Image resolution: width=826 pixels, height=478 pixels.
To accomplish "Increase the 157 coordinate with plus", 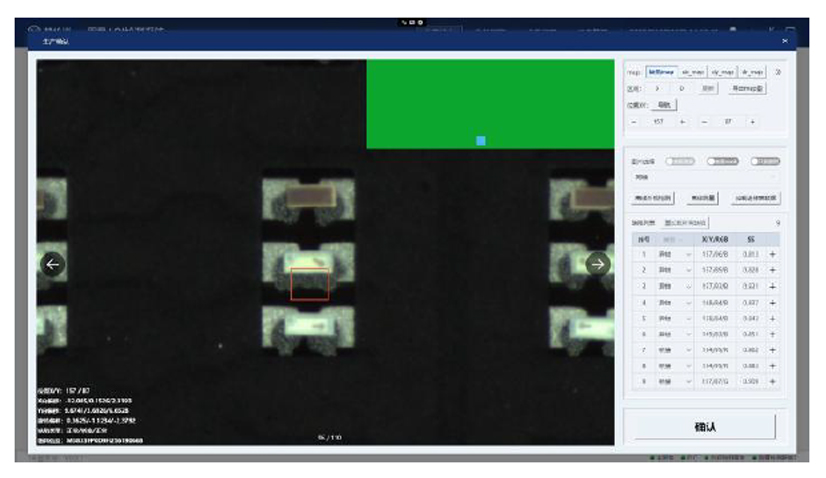I will click(x=682, y=122).
